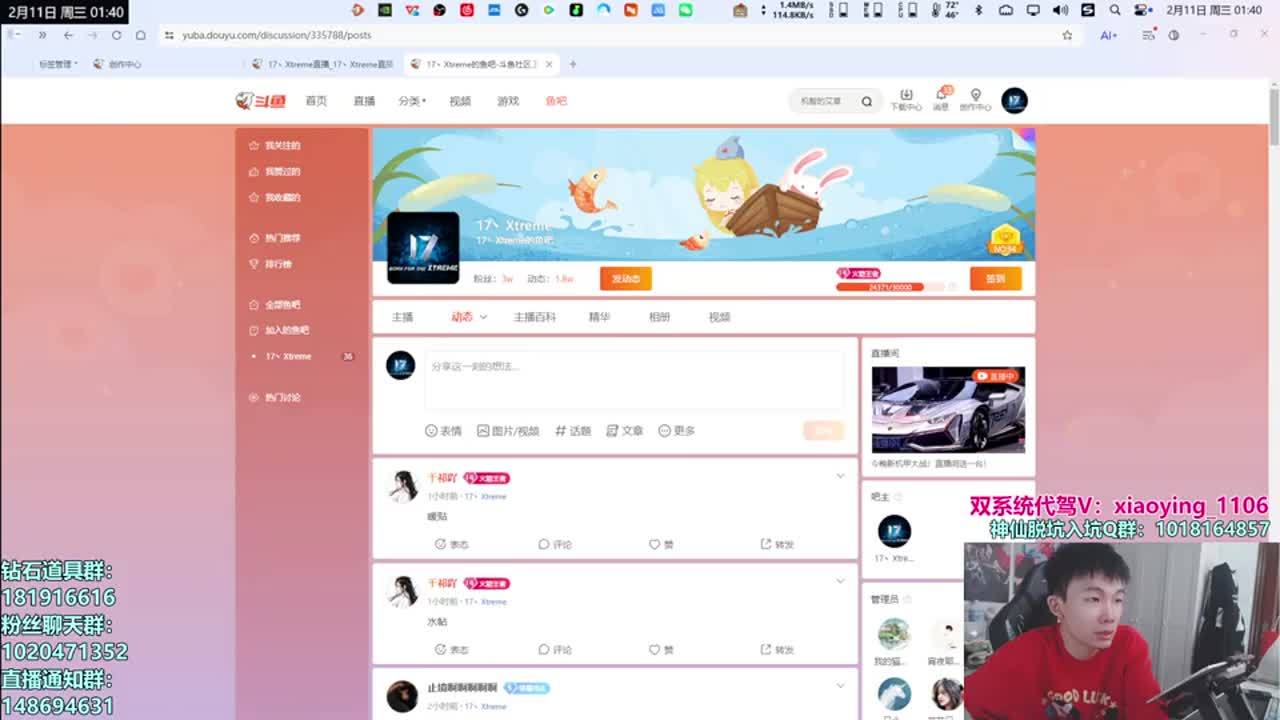Add a topic with the 话题 hashtag icon
Viewport: 1280px width, 720px height.
point(561,431)
